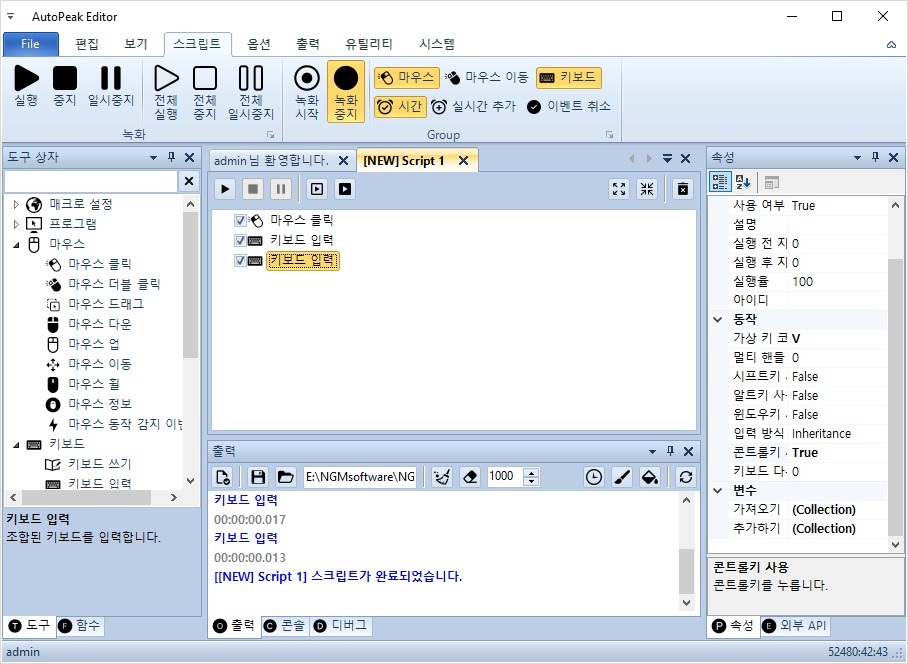
Task: Switch to admin님 환영합니다 tab
Action: (271, 160)
